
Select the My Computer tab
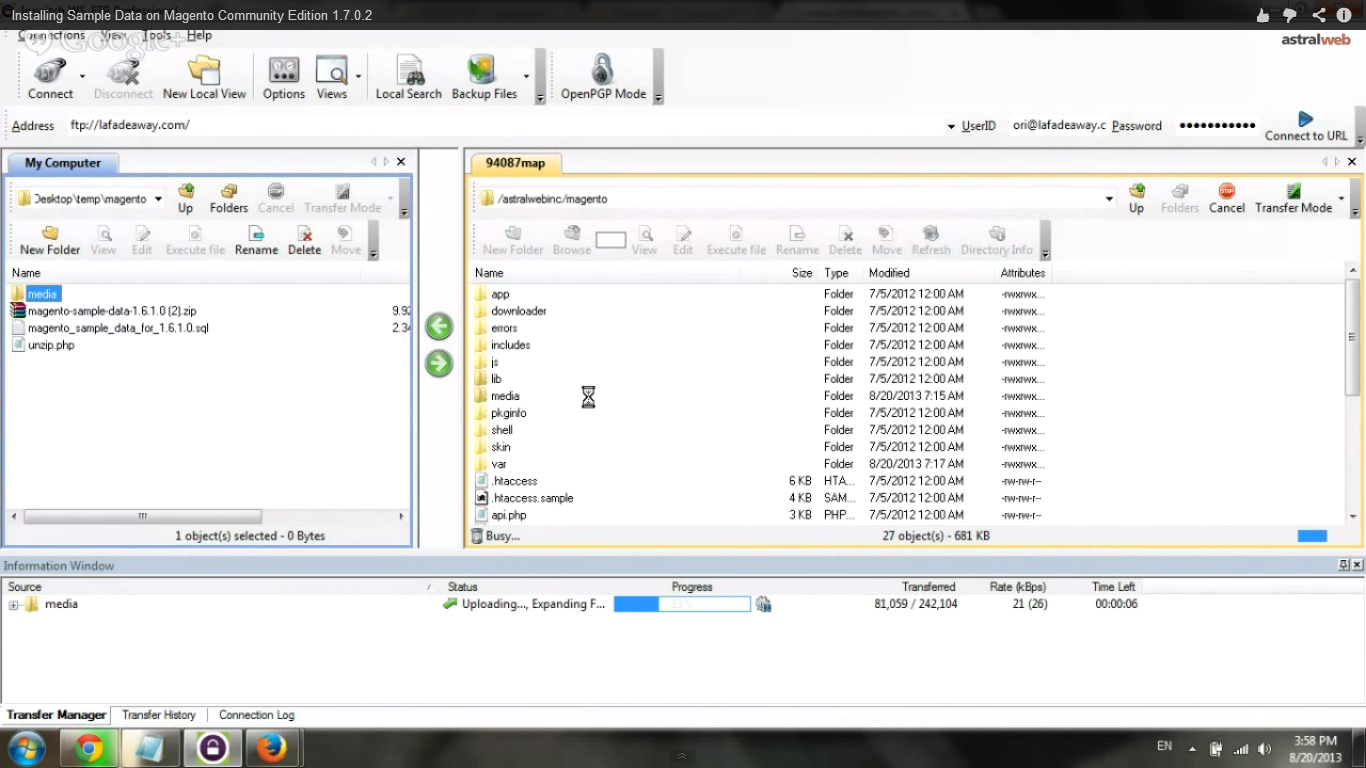coord(63,163)
